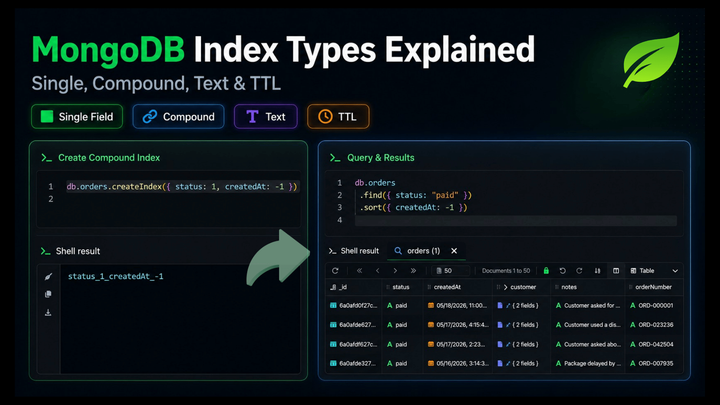The height and width of the screenshot is (405, 720).
Task: Click empty line 4 of query editor
Action: pos(515,220)
